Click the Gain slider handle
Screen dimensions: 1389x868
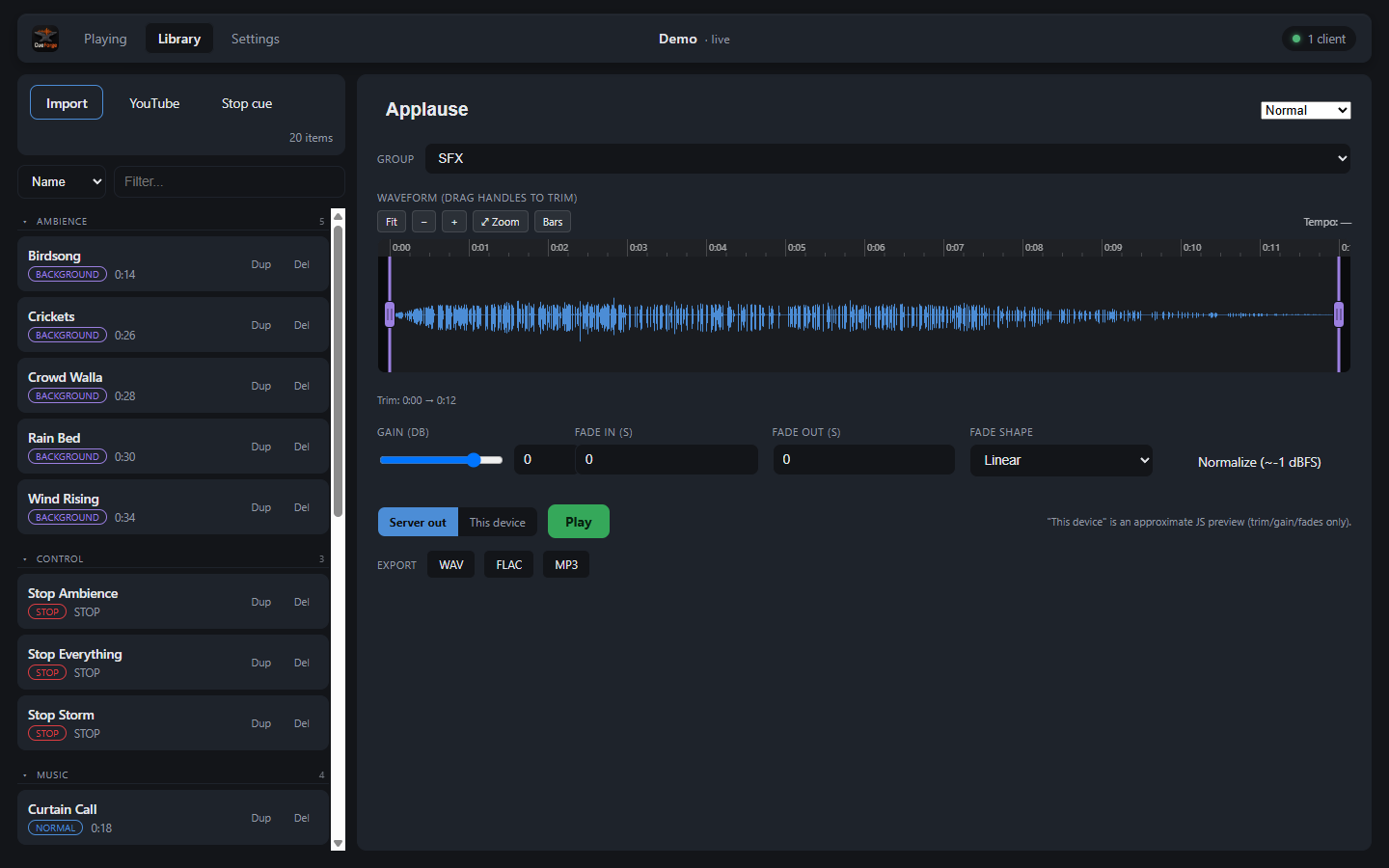click(474, 460)
